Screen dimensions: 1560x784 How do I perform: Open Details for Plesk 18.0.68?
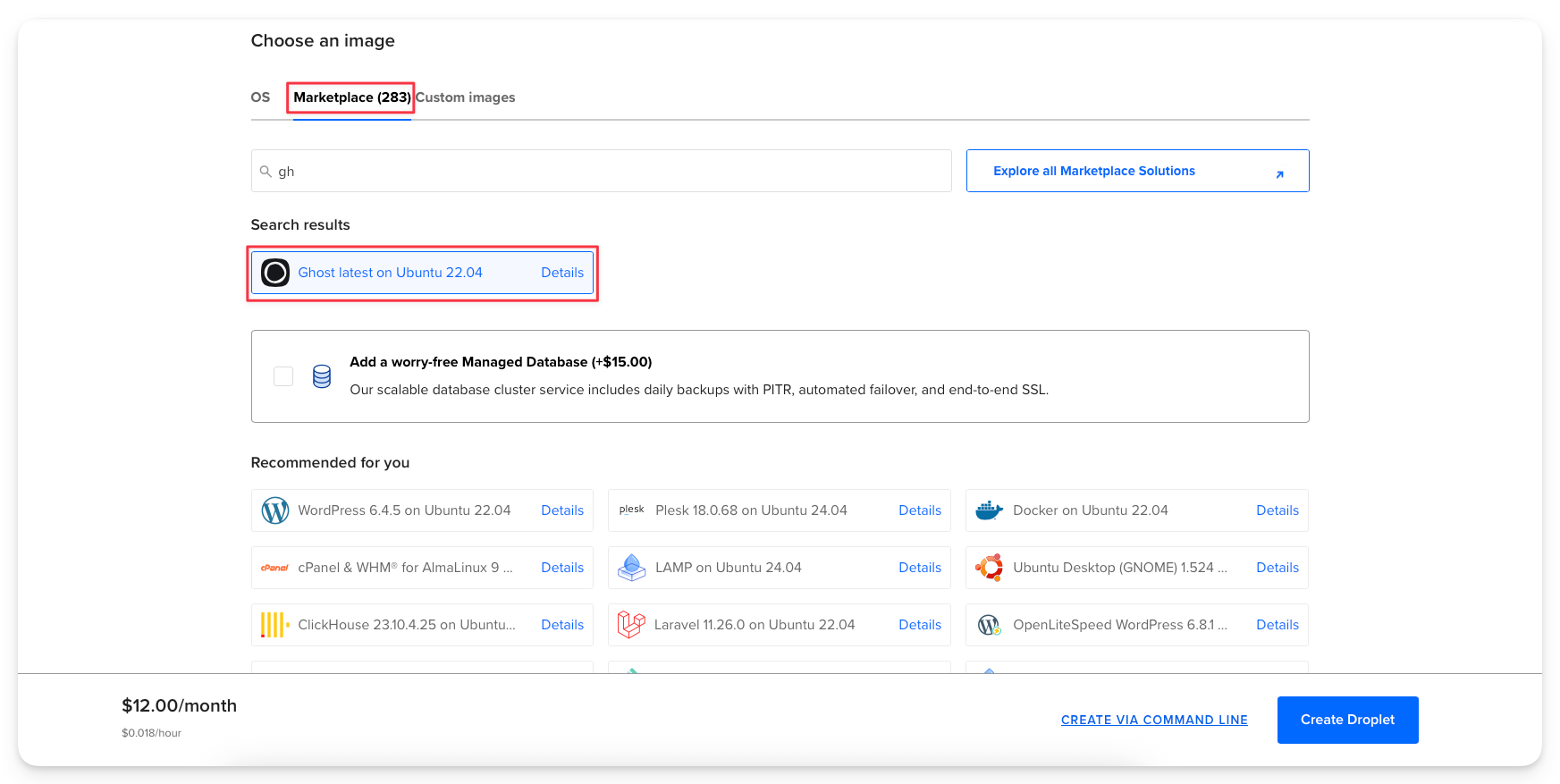click(x=920, y=510)
